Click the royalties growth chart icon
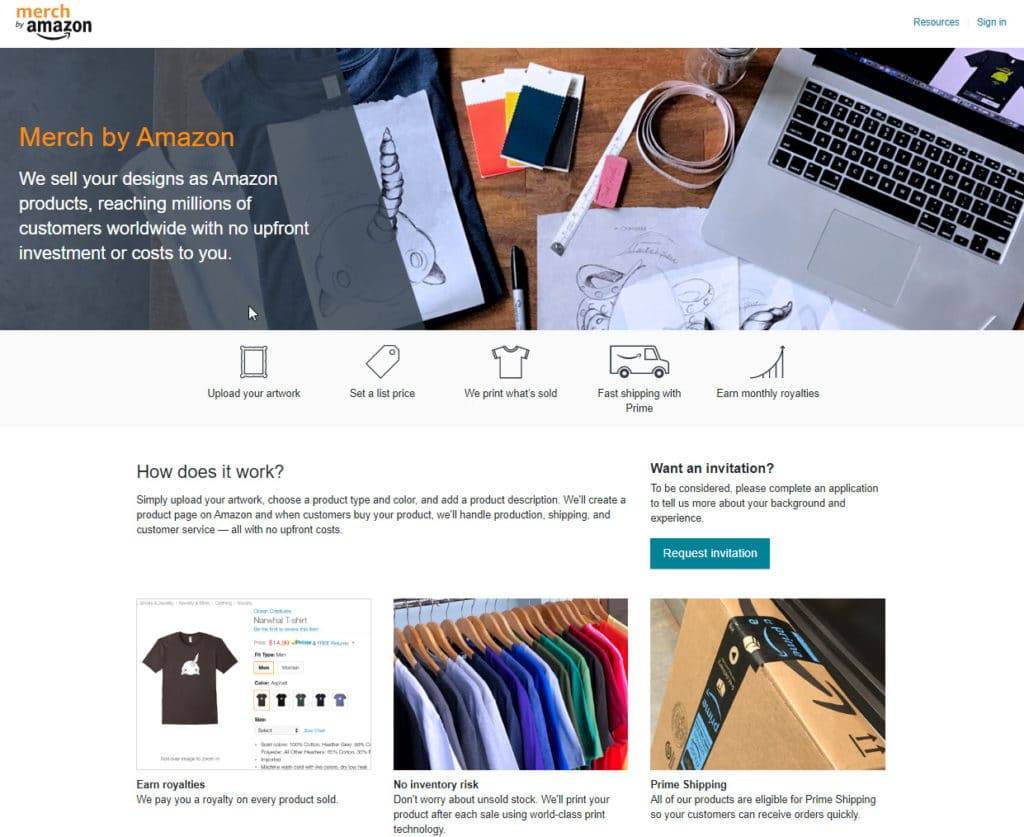Image resolution: width=1024 pixels, height=837 pixels. 768,362
